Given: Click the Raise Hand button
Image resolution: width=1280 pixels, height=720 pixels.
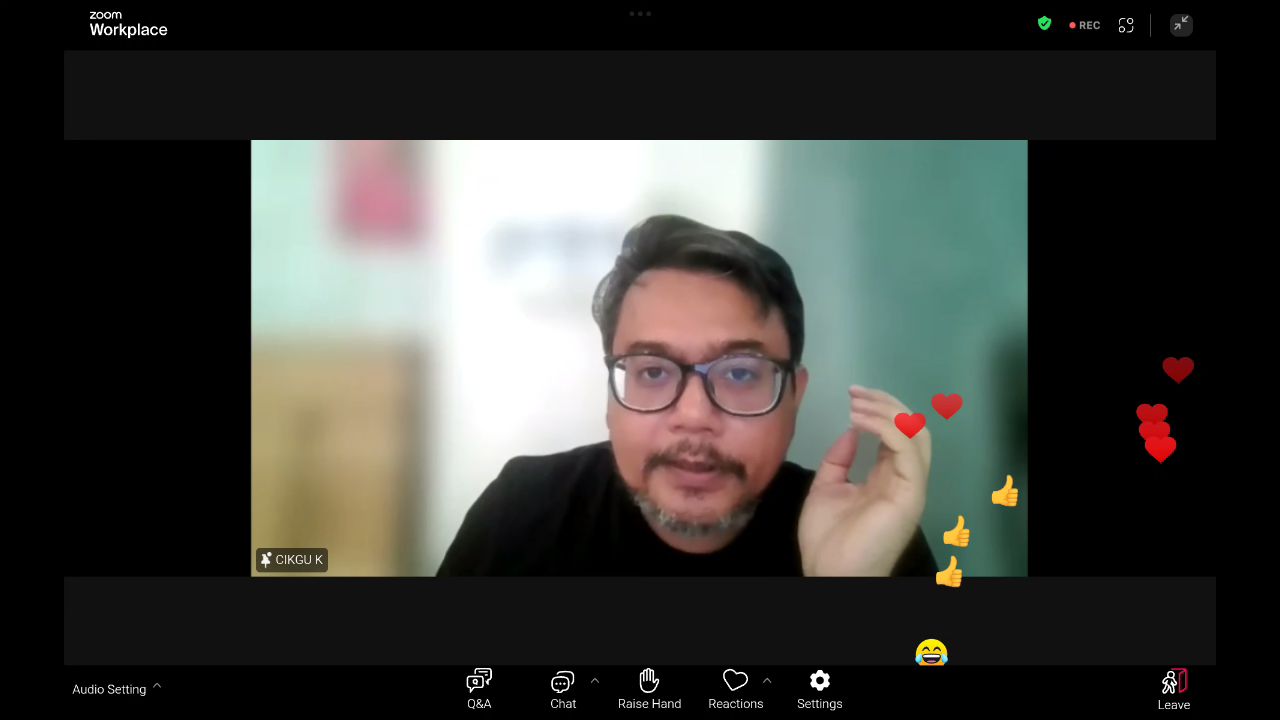Looking at the screenshot, I should 649,689.
